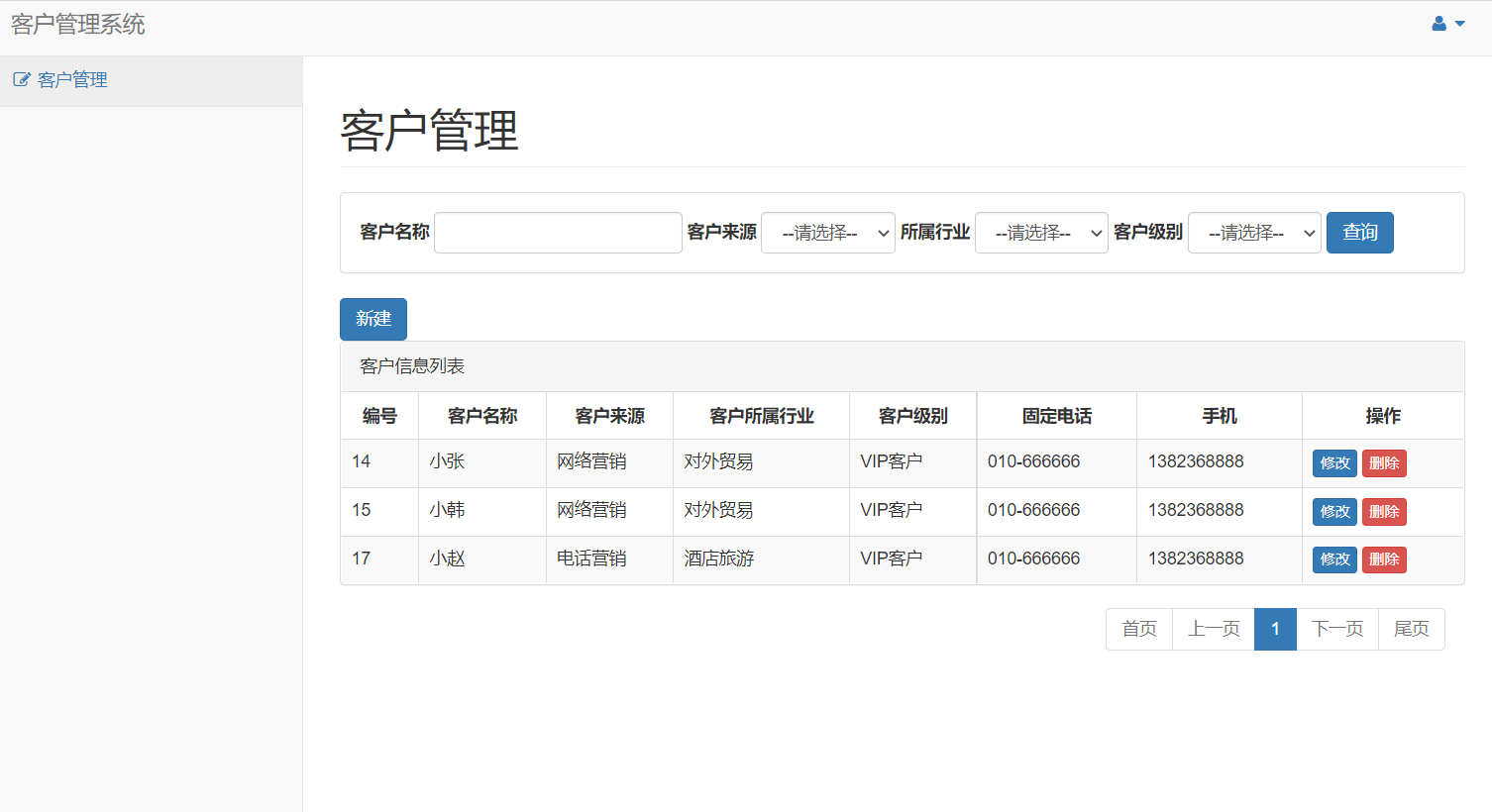The width and height of the screenshot is (1492, 812).
Task: Select page 1 in pagination
Action: tap(1275, 629)
